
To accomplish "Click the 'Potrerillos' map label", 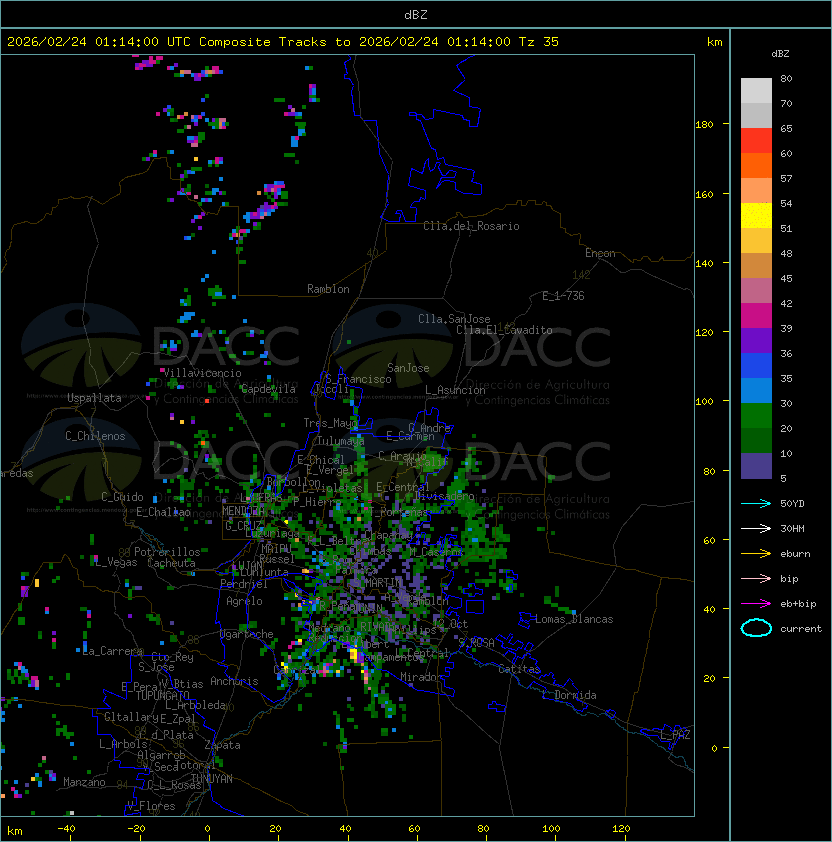I will click(167, 552).
